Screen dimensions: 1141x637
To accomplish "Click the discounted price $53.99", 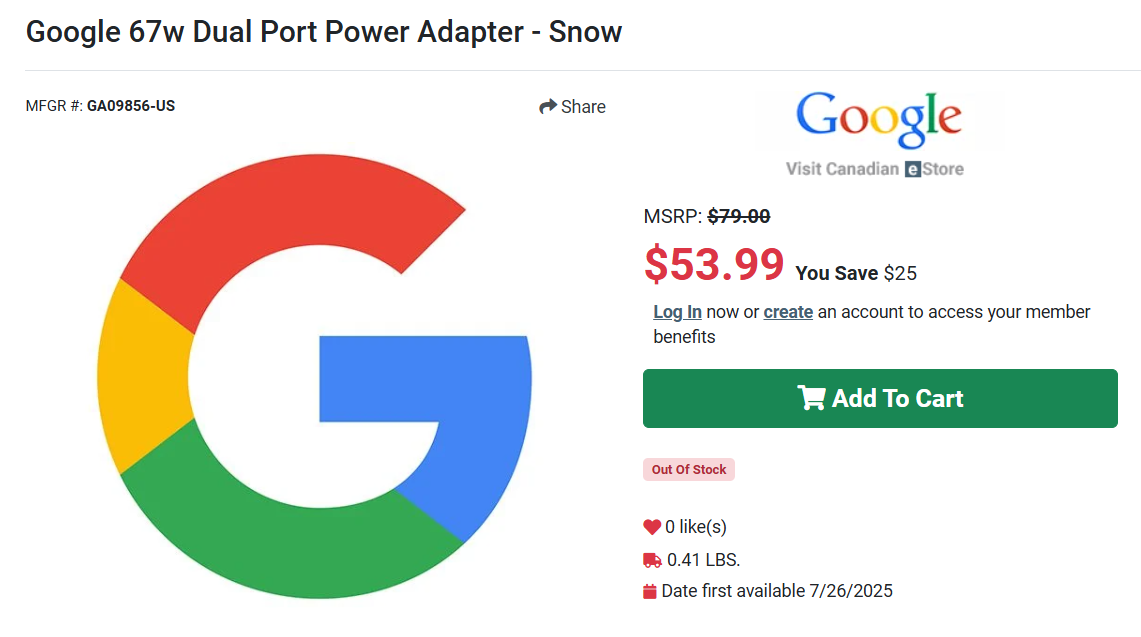I will click(715, 265).
